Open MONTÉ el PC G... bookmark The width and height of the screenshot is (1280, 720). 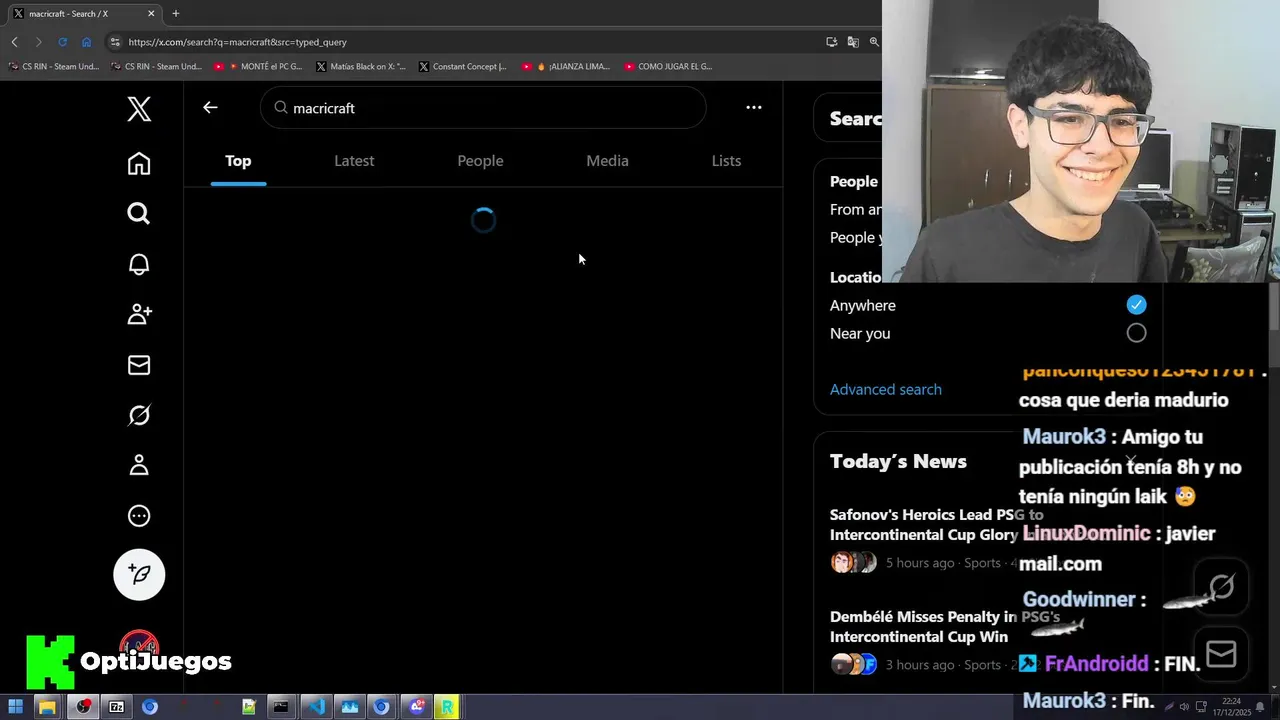[x=257, y=66]
